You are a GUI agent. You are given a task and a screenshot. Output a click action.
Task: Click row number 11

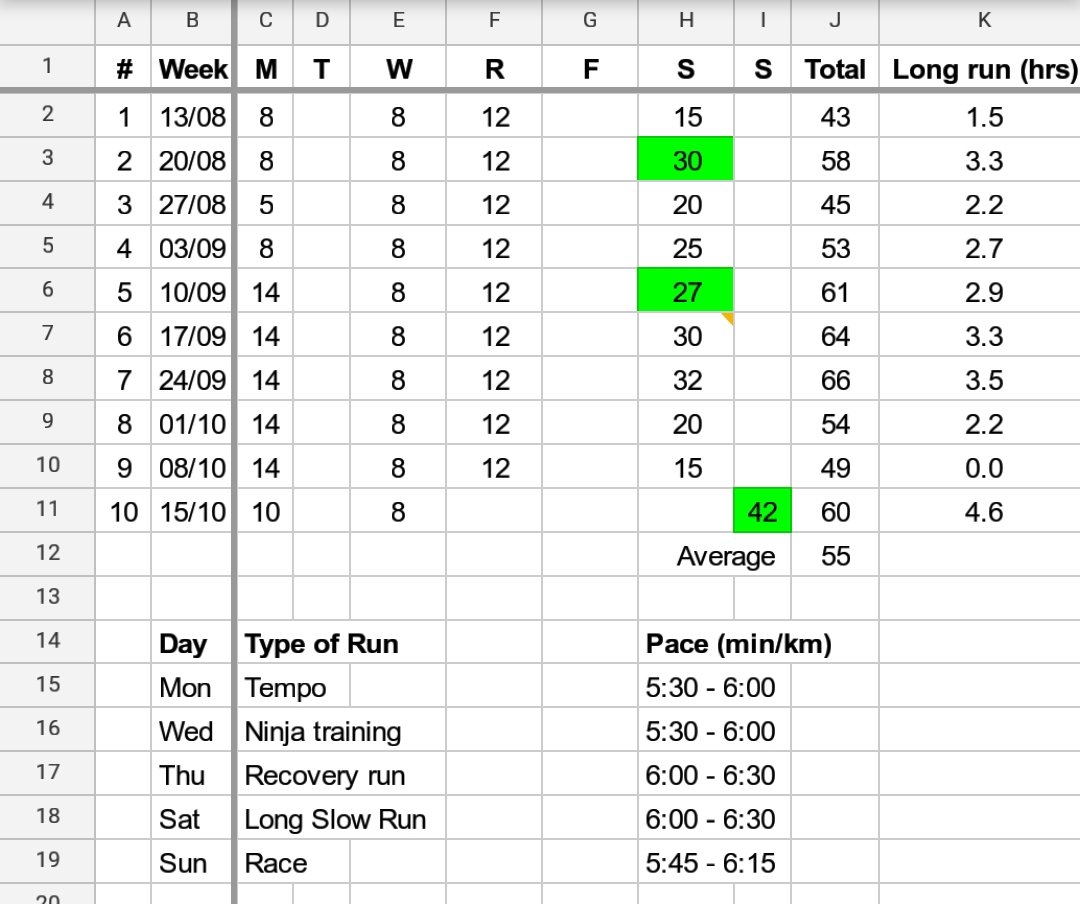[47, 511]
